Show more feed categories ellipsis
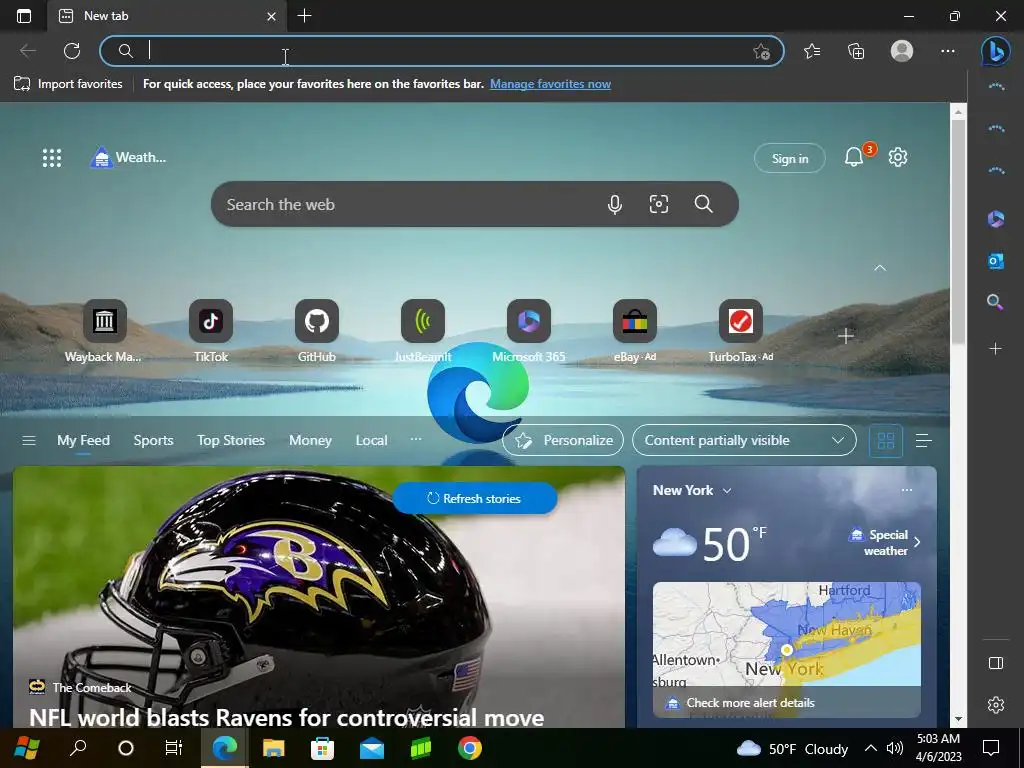Image resolution: width=1024 pixels, height=768 pixels. click(415, 440)
